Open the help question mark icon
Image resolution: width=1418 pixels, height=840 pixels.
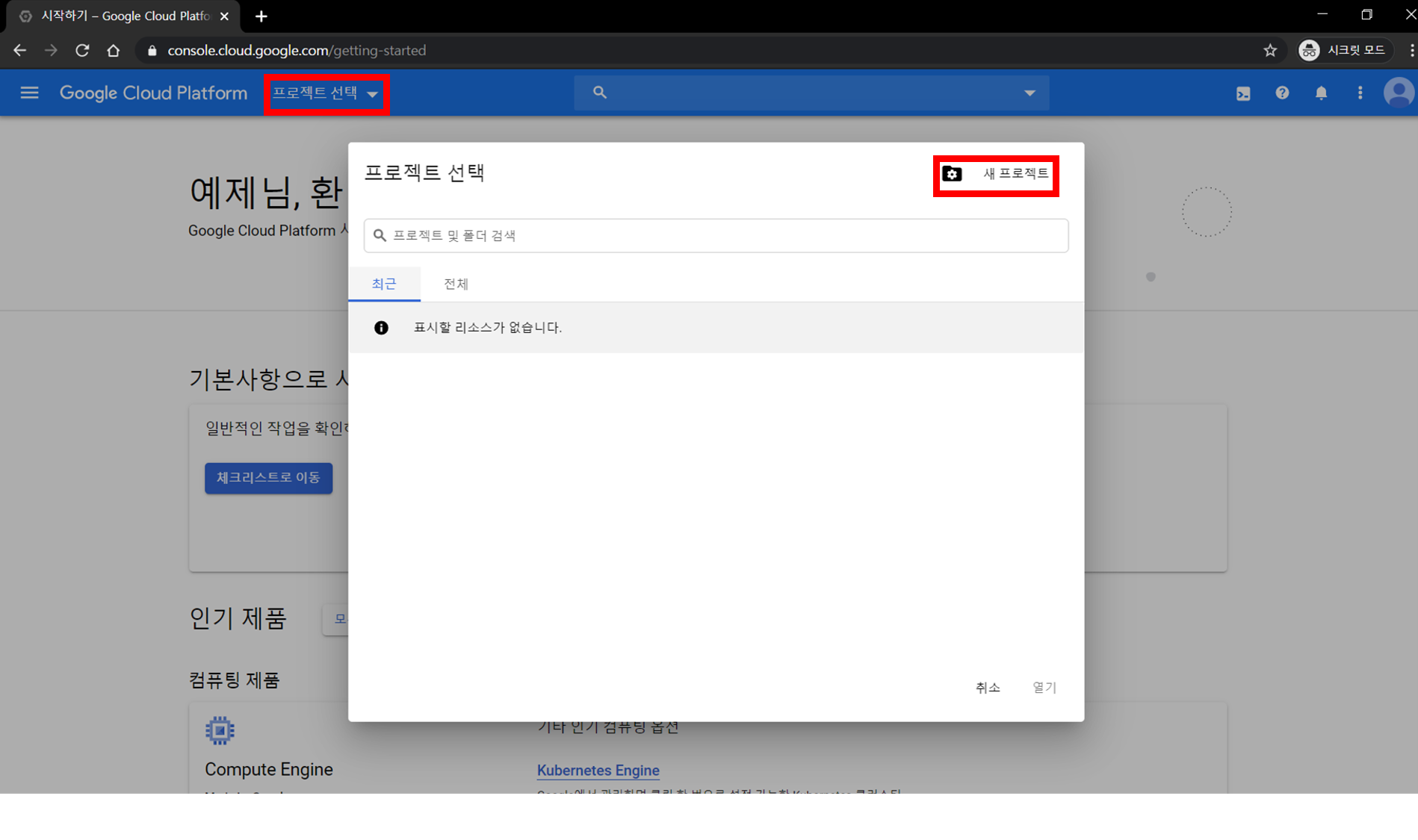coord(1282,93)
